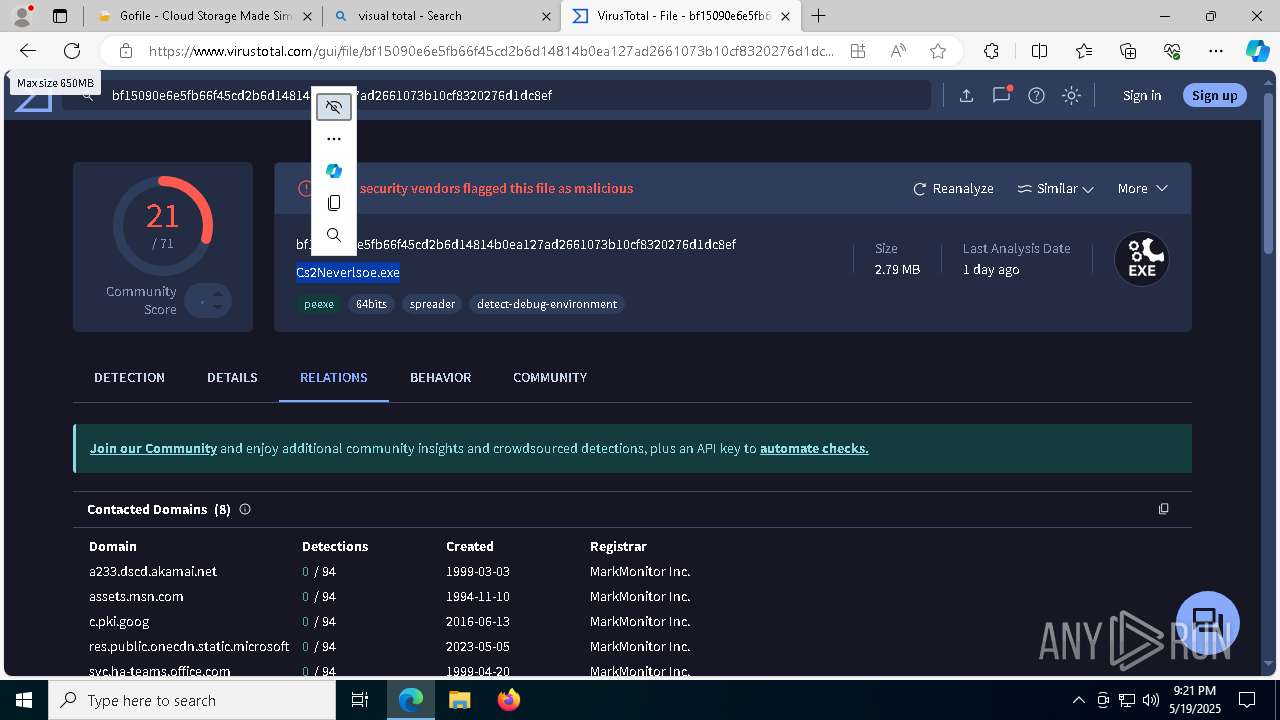This screenshot has height=720, width=1280.
Task: Switch to the BEHAVIOR tab
Action: [x=440, y=377]
